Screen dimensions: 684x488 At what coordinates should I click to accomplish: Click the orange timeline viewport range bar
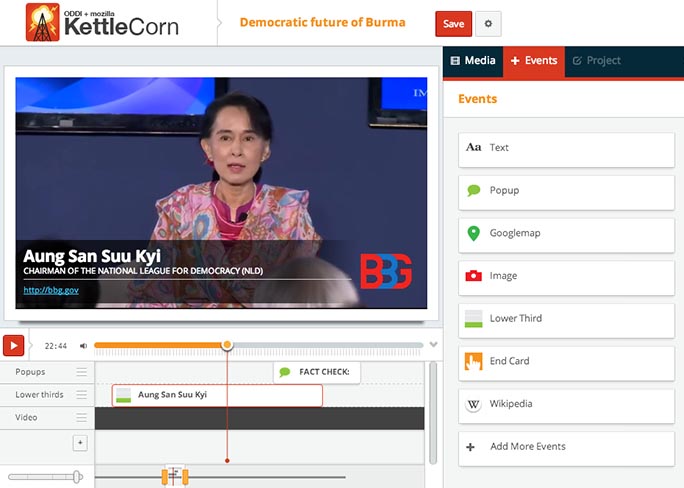(175, 477)
